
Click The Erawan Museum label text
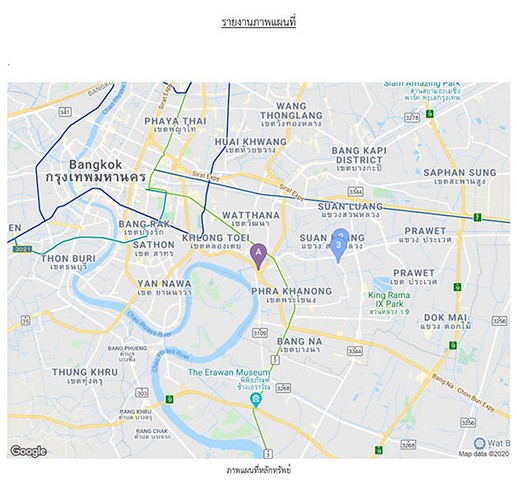click(x=229, y=372)
